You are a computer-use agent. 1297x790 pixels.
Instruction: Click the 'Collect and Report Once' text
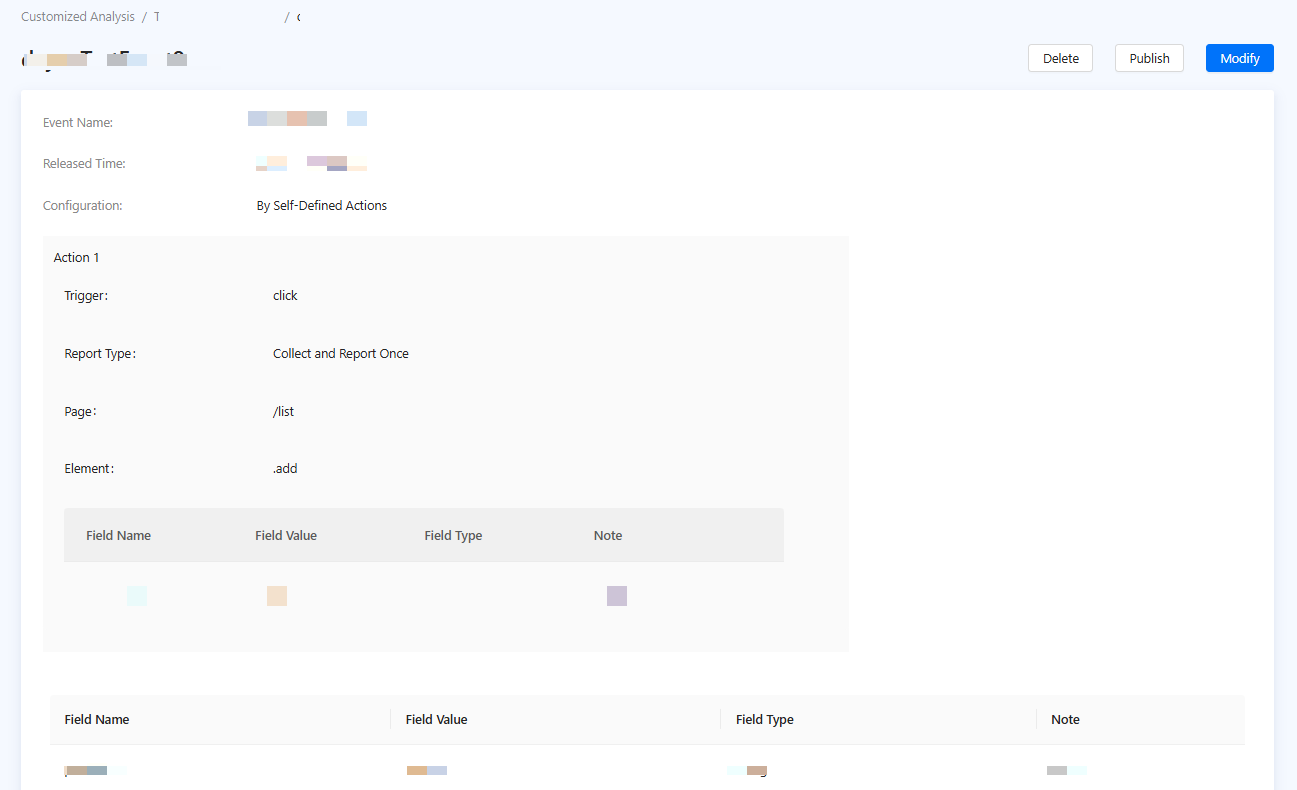pos(340,353)
